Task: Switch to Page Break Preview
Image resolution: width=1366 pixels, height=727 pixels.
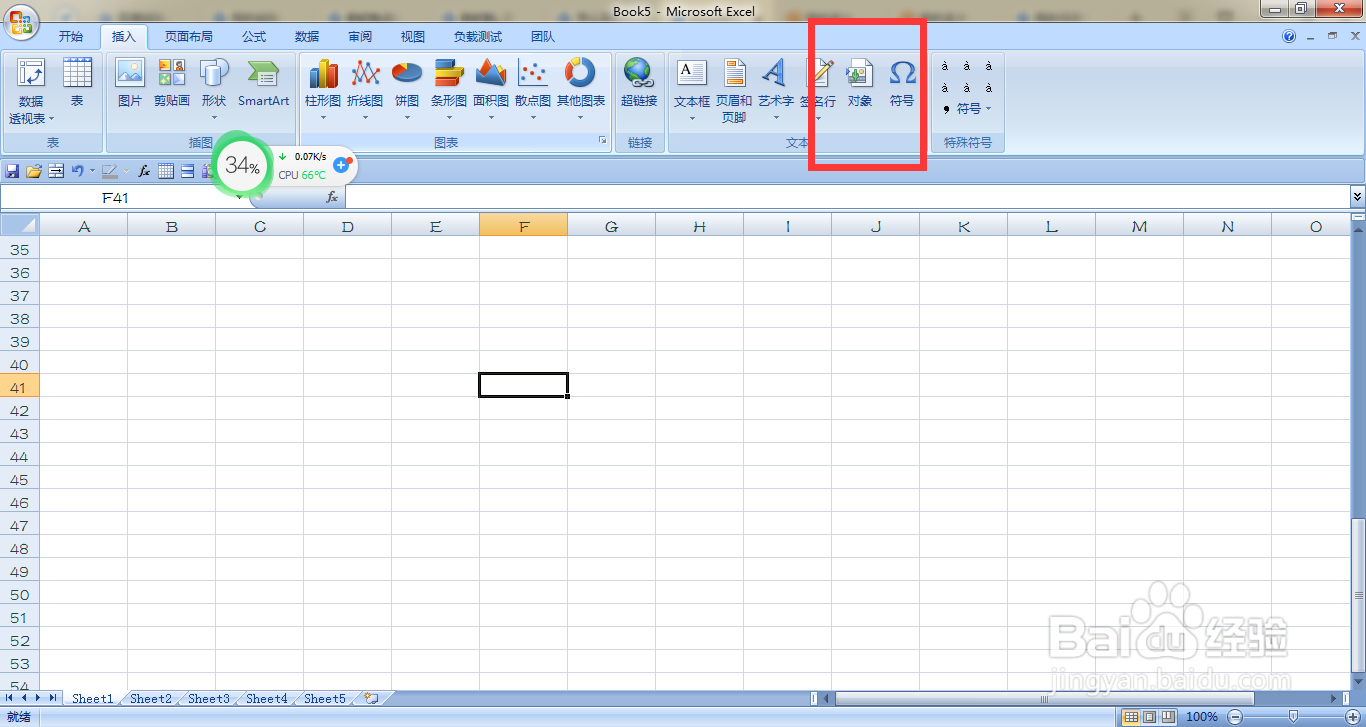Action: [1166, 716]
